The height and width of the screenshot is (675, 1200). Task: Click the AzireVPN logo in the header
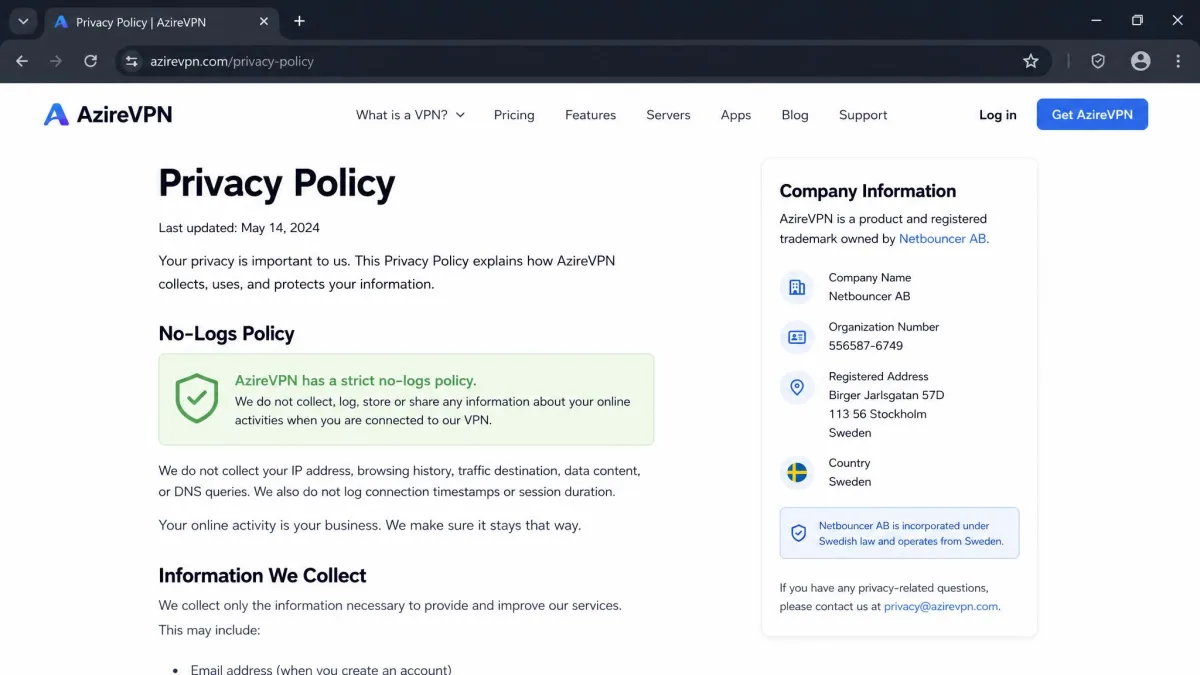pyautogui.click(x=108, y=115)
